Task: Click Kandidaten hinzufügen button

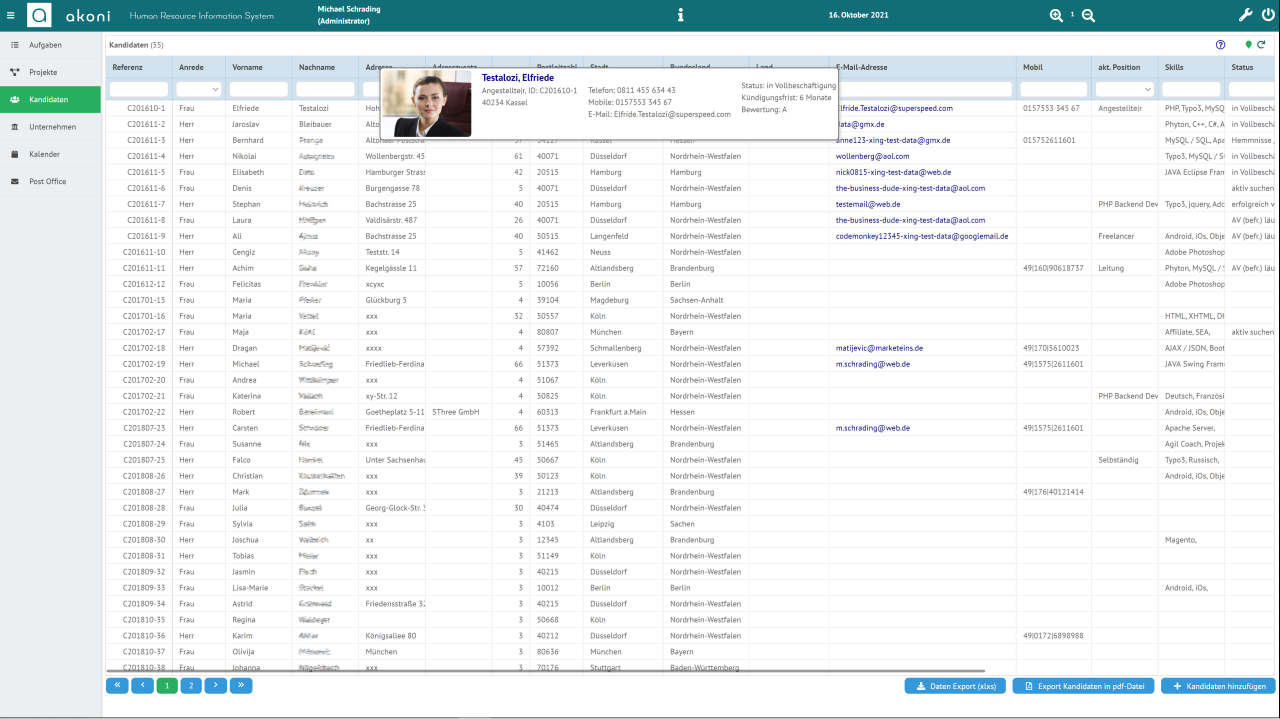Action: tap(1217, 685)
